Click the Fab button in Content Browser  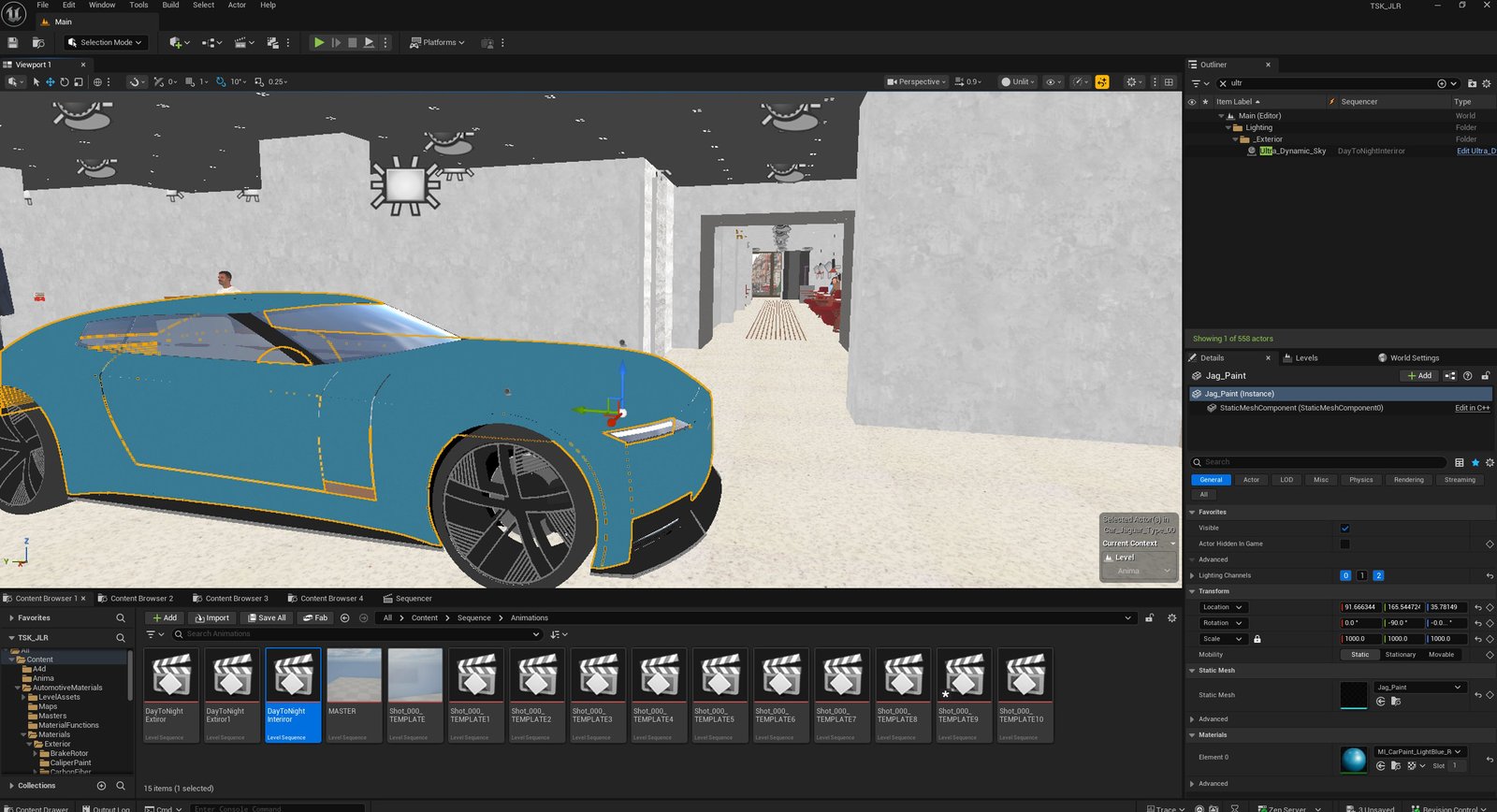314,618
